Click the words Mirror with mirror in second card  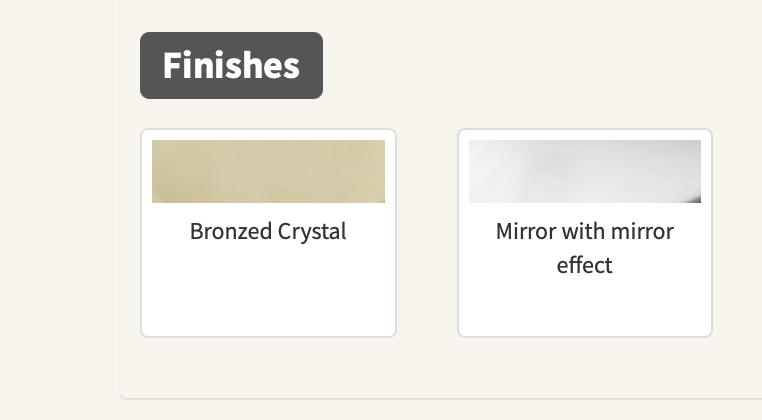[x=584, y=232]
